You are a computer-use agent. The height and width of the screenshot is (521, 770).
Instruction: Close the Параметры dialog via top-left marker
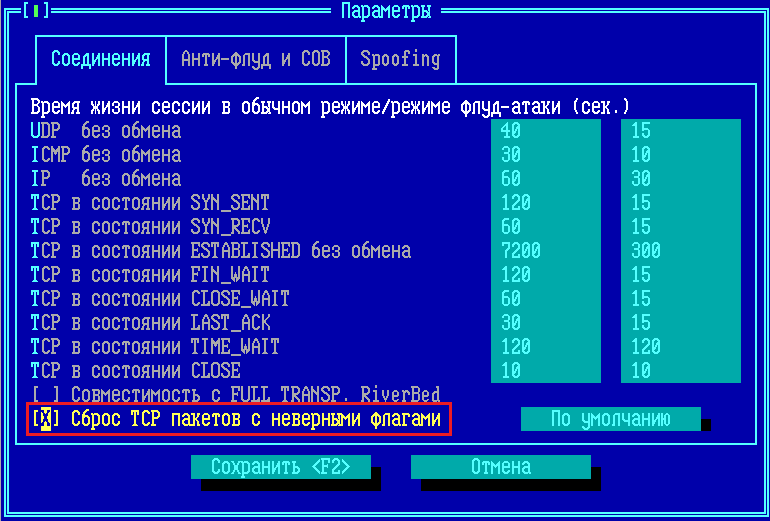tap(35, 12)
